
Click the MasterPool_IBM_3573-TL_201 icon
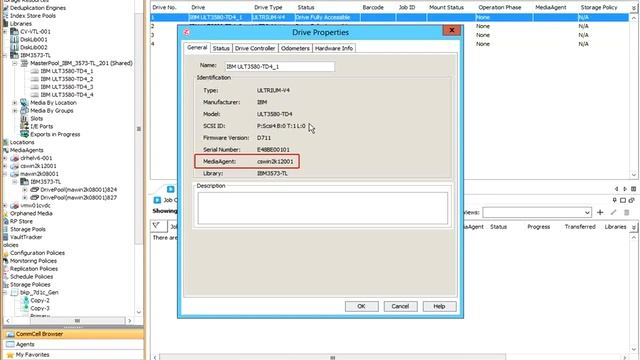(x=24, y=63)
